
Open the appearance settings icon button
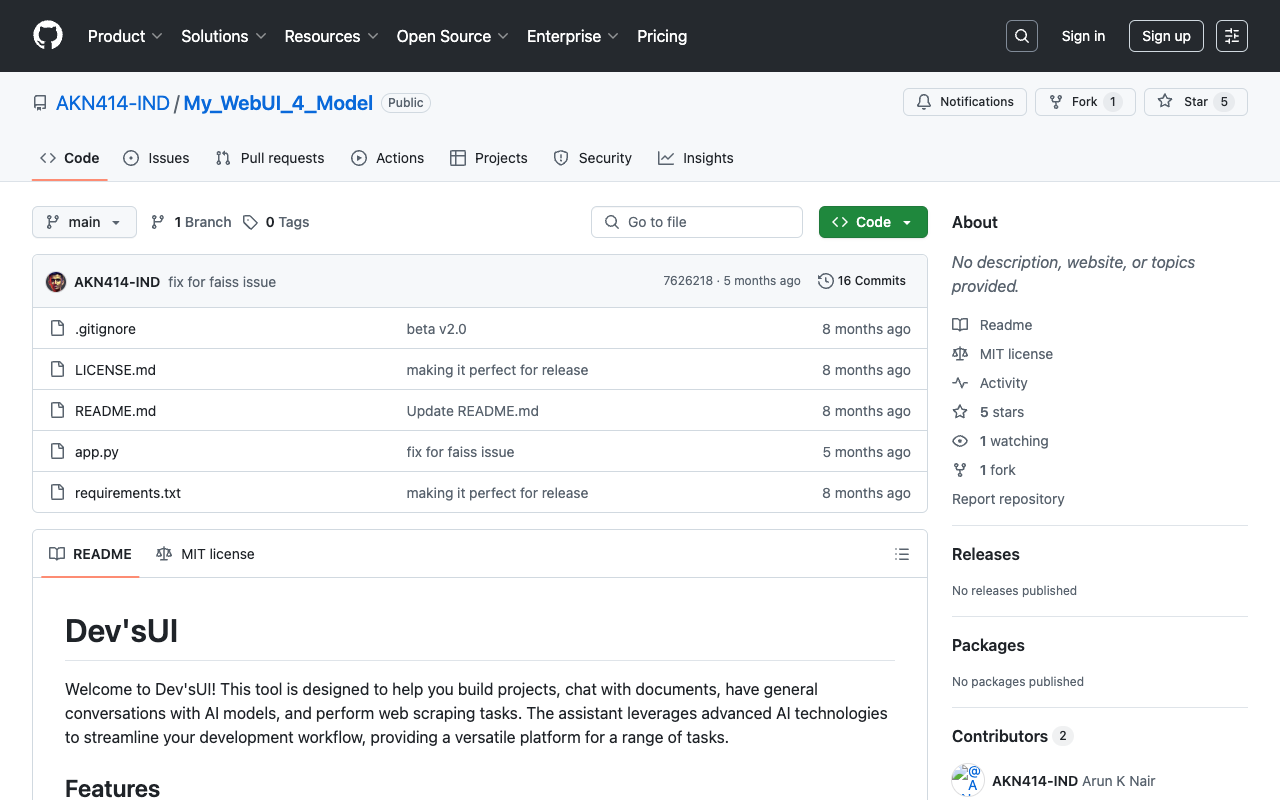tap(1232, 36)
